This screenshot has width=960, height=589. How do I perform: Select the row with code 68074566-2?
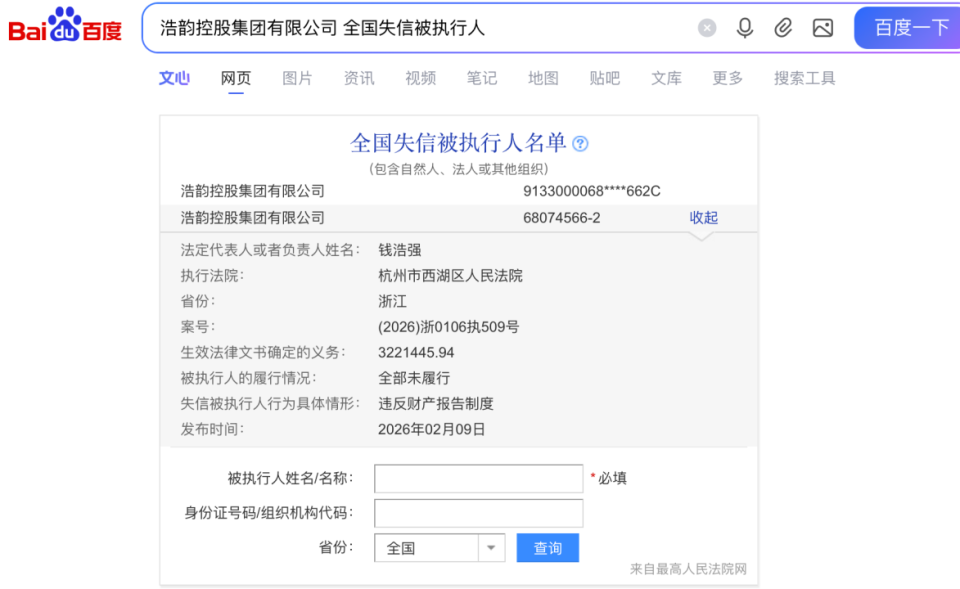pos(459,218)
